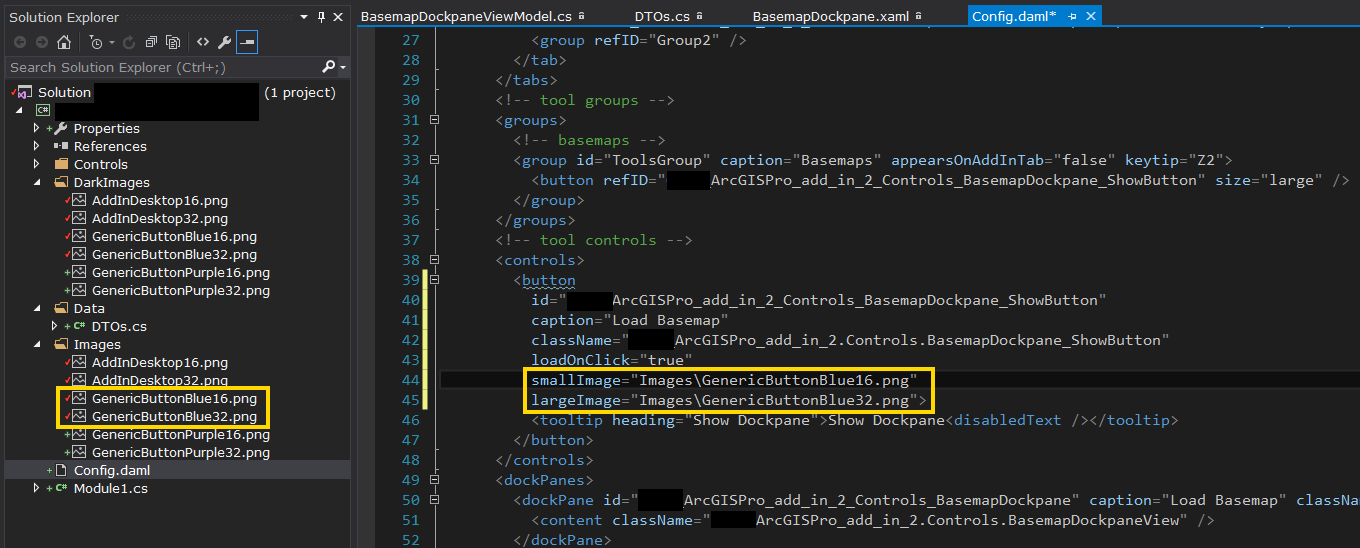Expand the References node
Viewport: 1360px width, 548px height.
[x=37, y=146]
